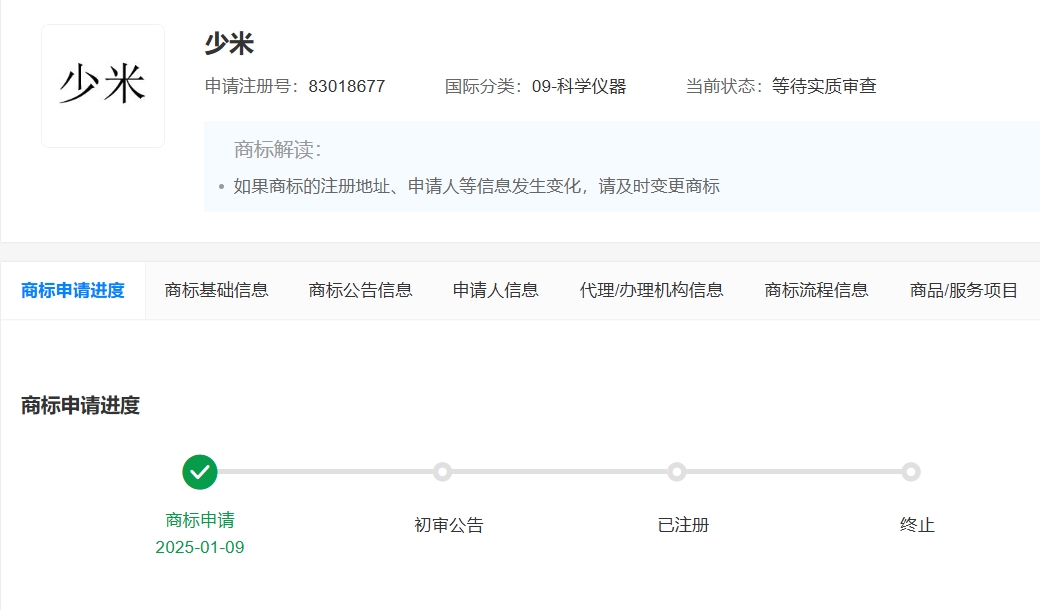1040x610 pixels.
Task: Click the progress timeline bar
Action: [560, 471]
